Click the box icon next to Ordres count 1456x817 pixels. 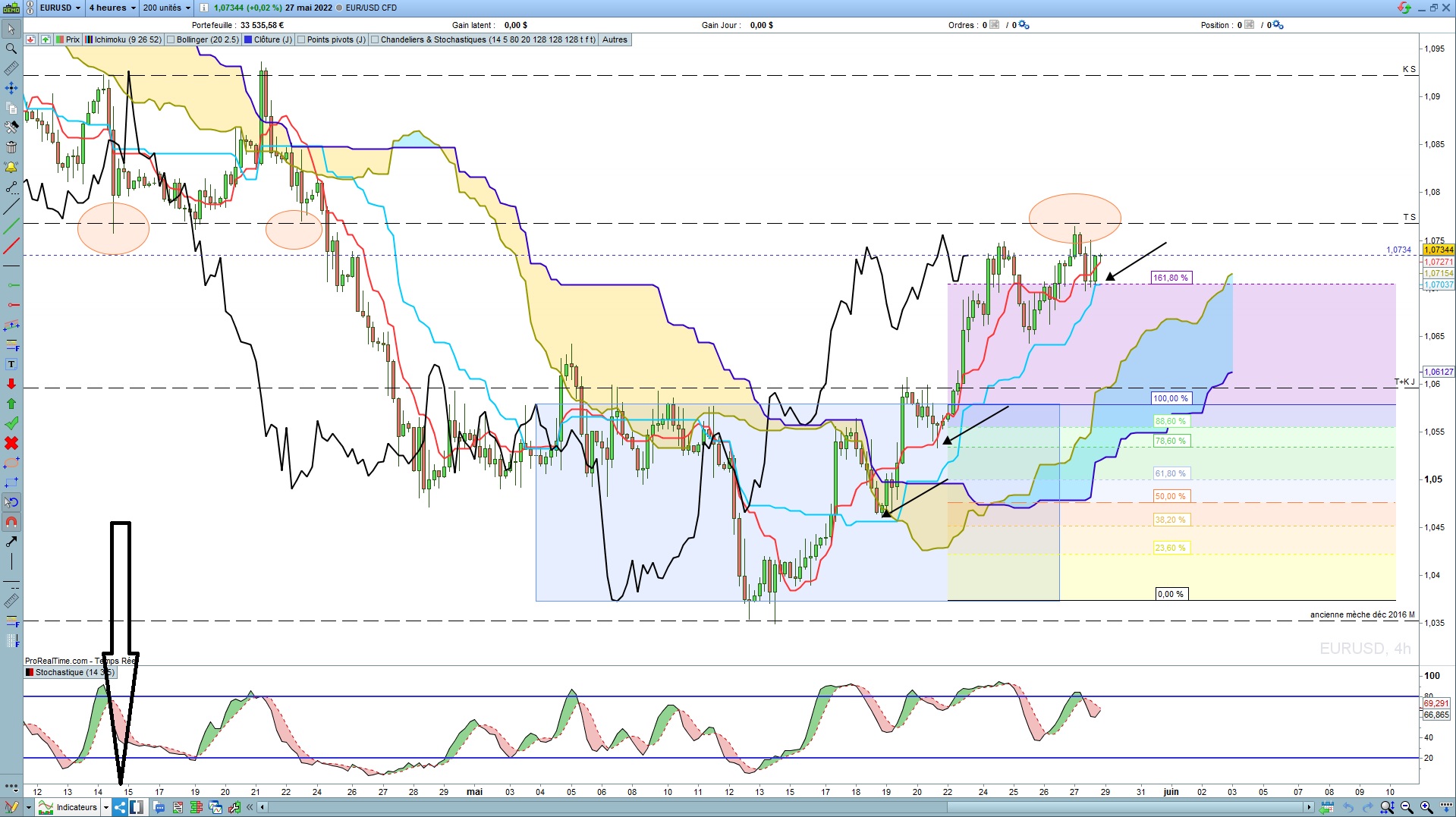pos(995,25)
